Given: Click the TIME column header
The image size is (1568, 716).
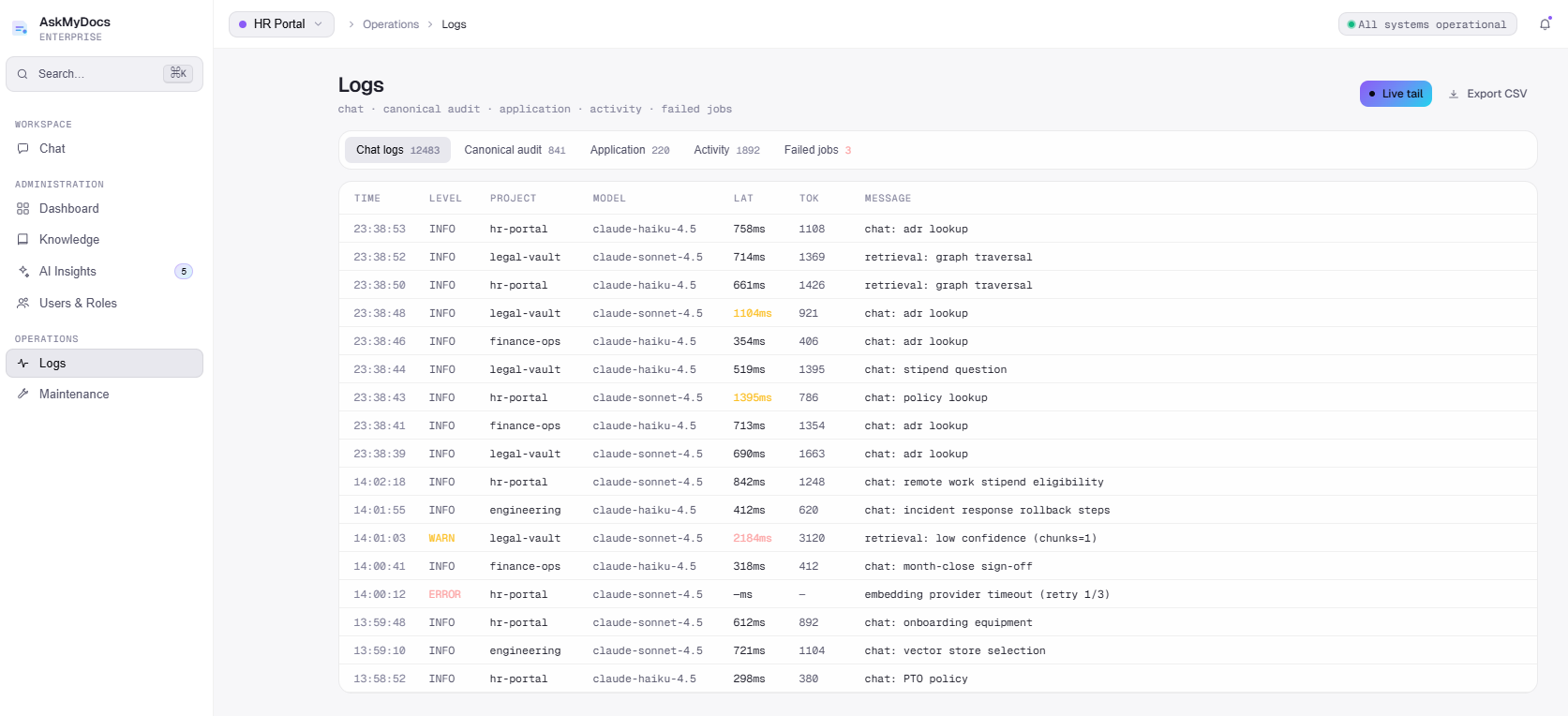Looking at the screenshot, I should pos(367,199).
